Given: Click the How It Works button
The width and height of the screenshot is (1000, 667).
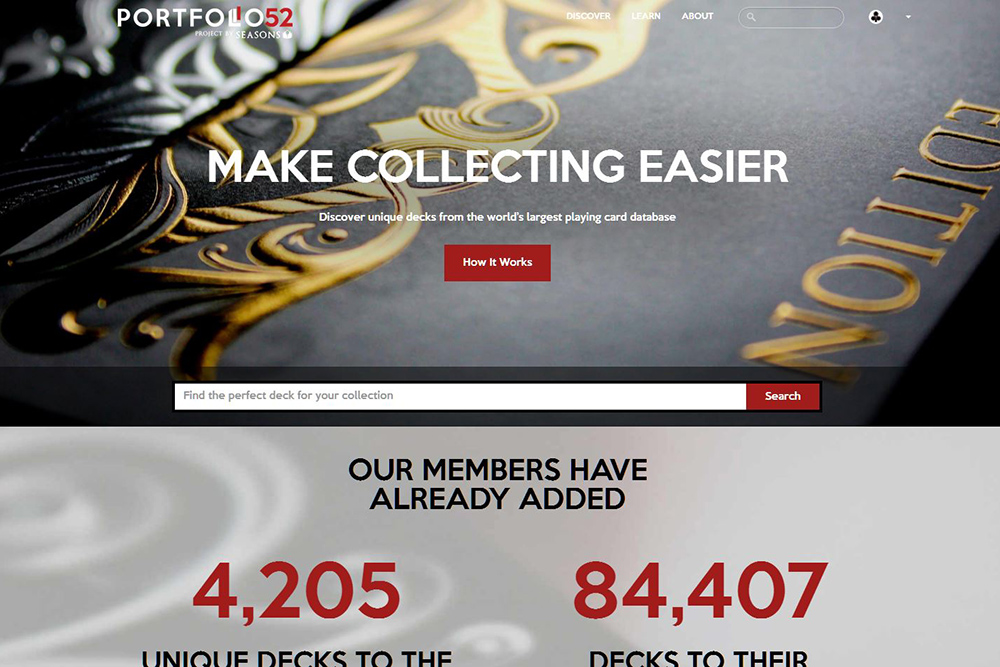Looking at the screenshot, I should click(x=497, y=263).
